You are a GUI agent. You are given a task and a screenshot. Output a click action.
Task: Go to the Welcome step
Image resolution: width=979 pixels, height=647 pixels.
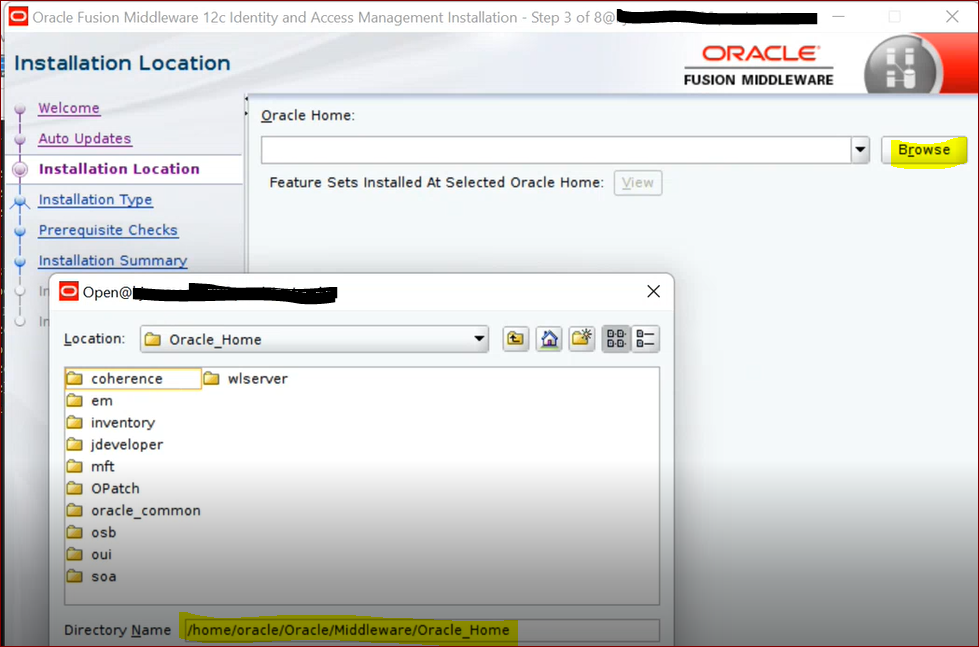click(69, 108)
